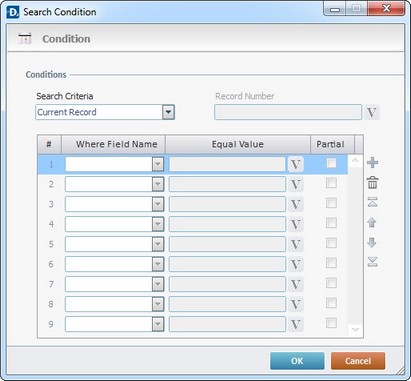Check Partial box for row 7

[331, 283]
